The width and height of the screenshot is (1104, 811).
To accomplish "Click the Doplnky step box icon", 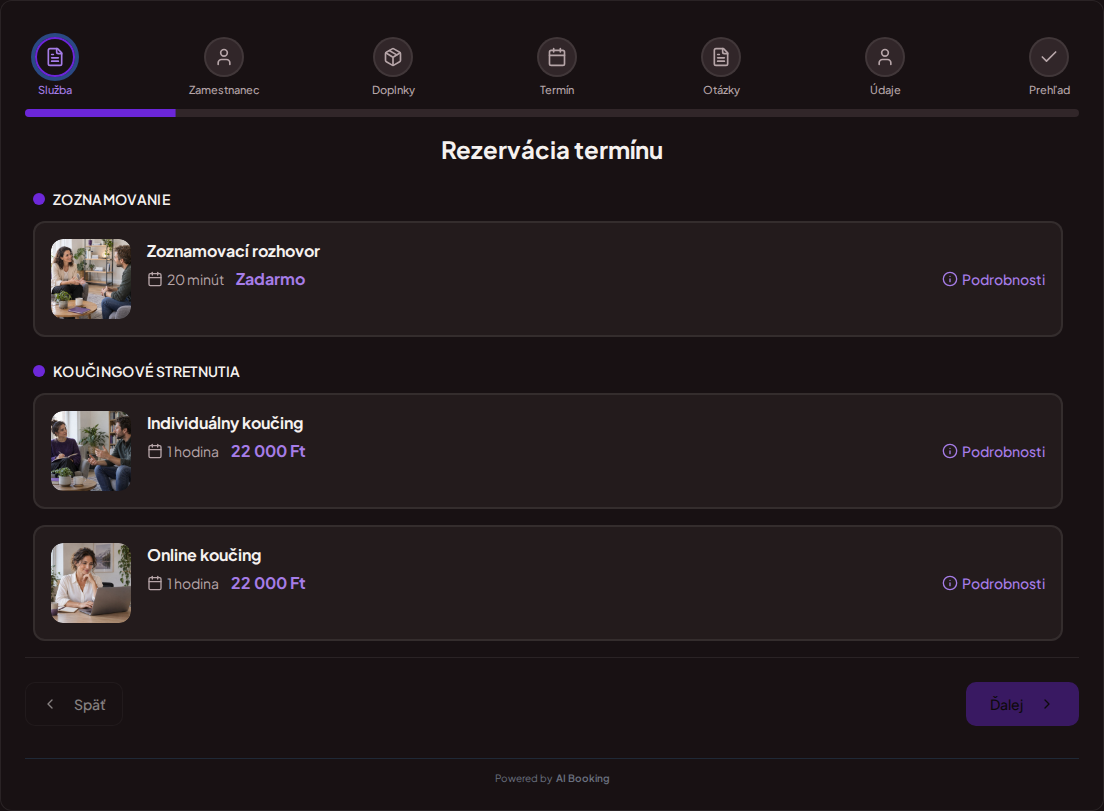I will tap(393, 57).
